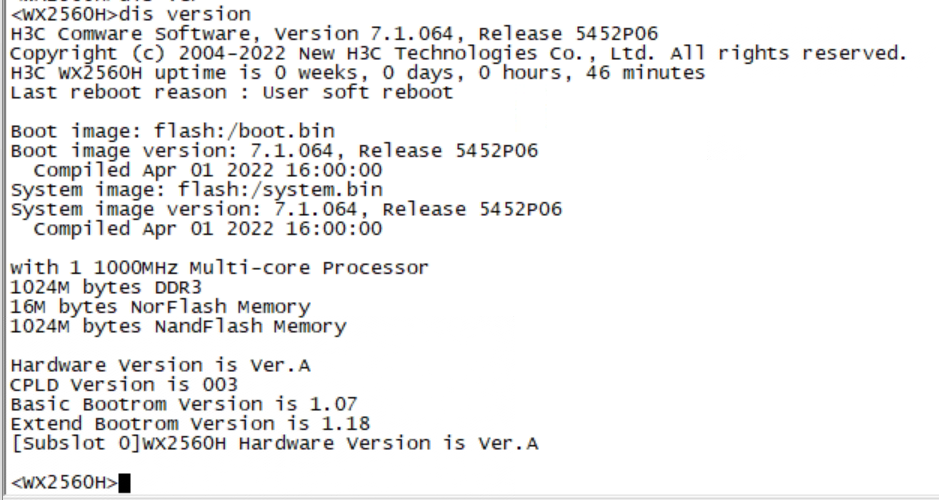Screen dimensions: 939x500
Task: Click the Copyright 2004-2022 line
Action: [x=458, y=54]
